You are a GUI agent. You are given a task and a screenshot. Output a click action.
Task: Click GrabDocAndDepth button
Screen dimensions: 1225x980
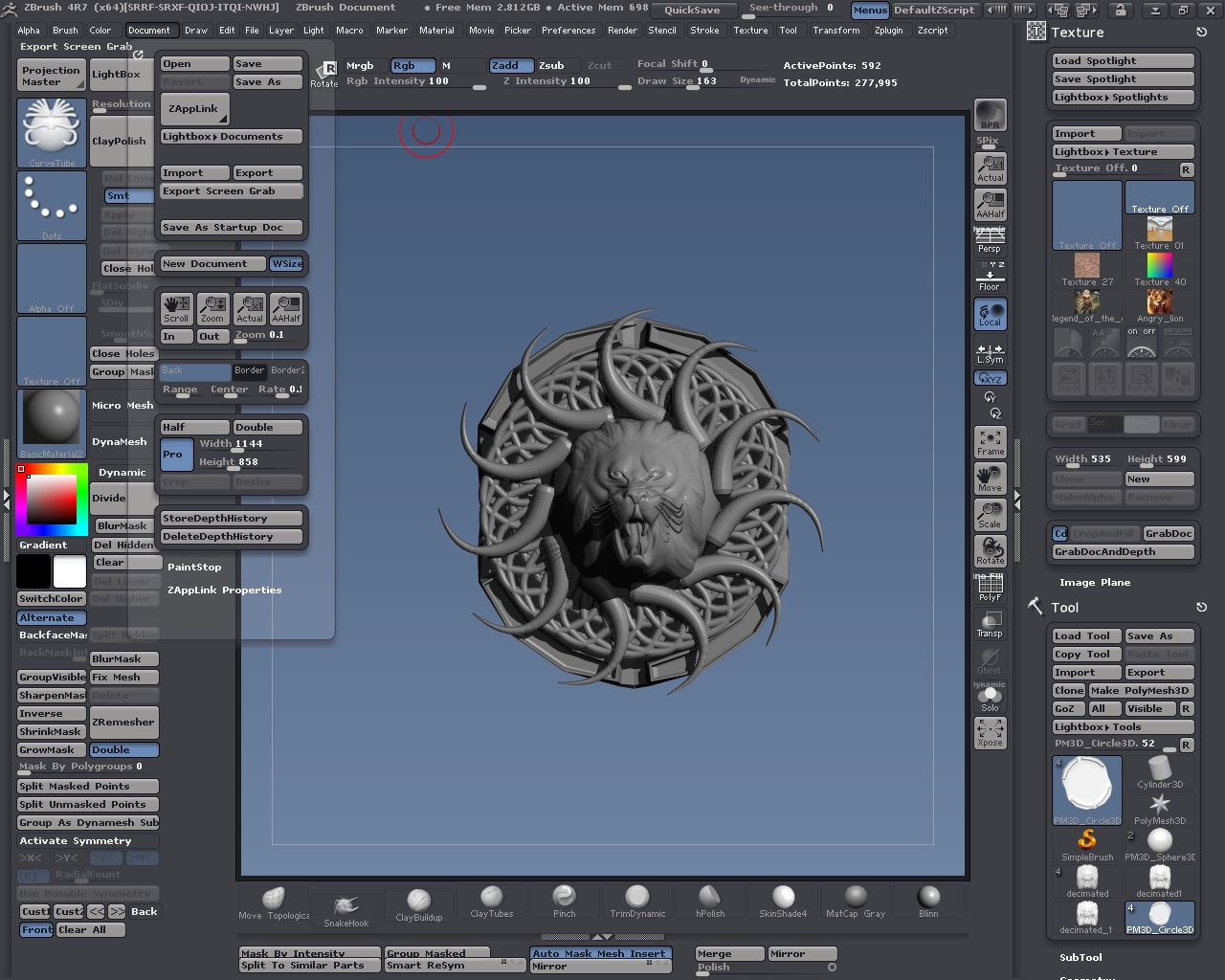pyautogui.click(x=1124, y=552)
